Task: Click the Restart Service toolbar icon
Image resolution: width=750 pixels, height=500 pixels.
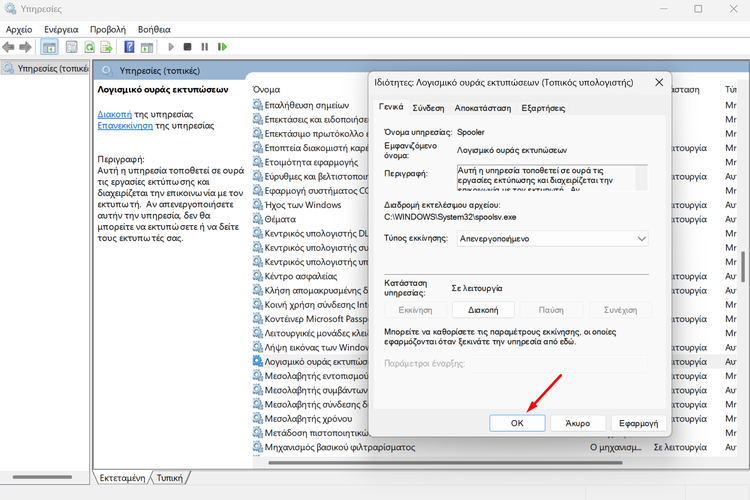Action: pyautogui.click(x=221, y=47)
